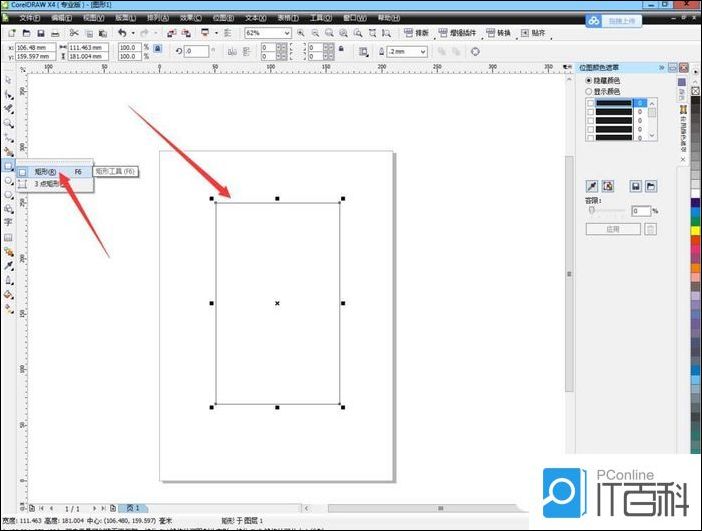The width and height of the screenshot is (702, 531).
Task: Switch to the 页1 page tab
Action: click(133, 508)
